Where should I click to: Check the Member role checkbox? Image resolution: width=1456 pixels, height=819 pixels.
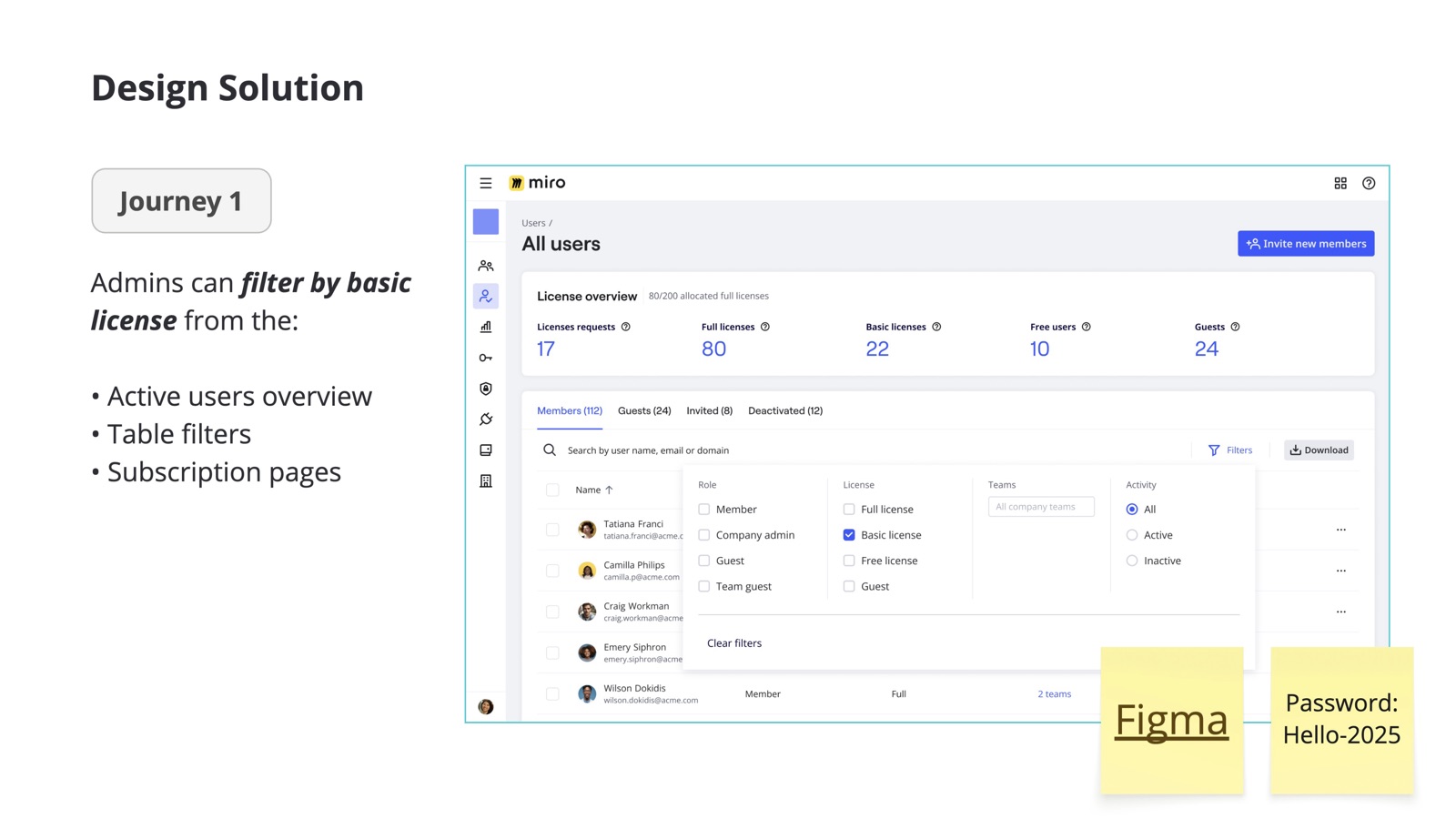tap(704, 510)
